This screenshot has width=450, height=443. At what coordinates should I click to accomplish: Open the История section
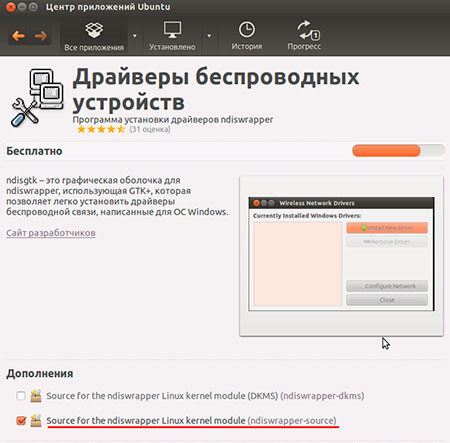[x=247, y=36]
